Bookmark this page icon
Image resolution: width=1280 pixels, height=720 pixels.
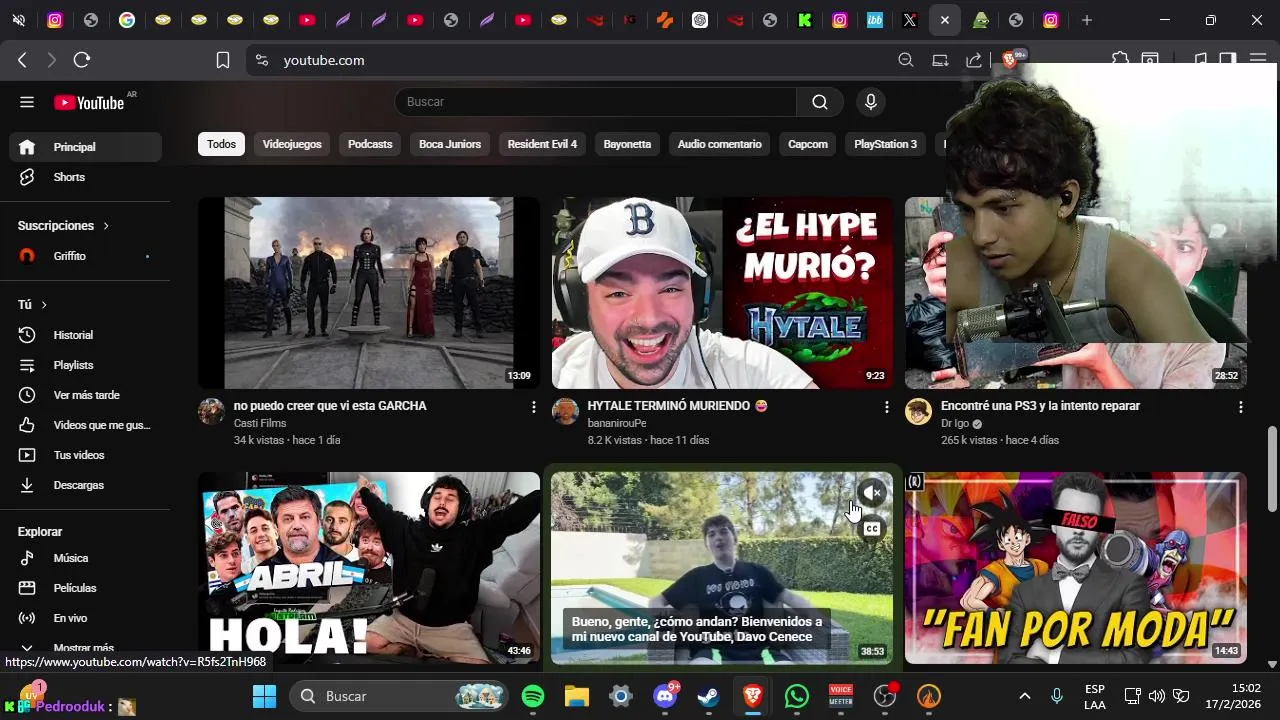(x=223, y=60)
